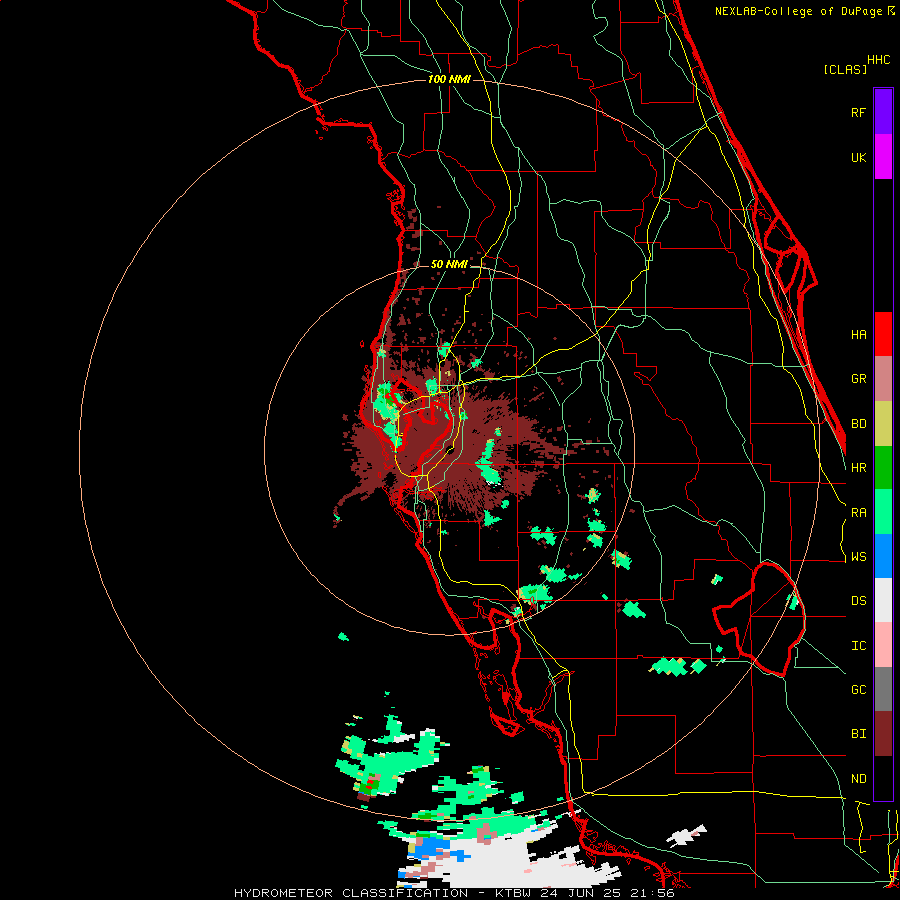Screen dimensions: 900x900
Task: Select the HA legend label
Action: [x=858, y=335]
